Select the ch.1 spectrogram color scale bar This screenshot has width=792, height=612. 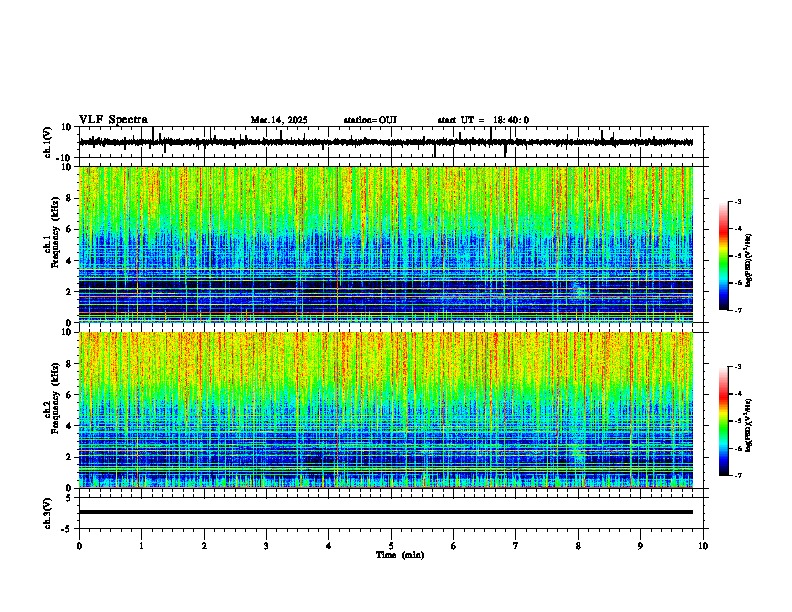click(x=723, y=256)
